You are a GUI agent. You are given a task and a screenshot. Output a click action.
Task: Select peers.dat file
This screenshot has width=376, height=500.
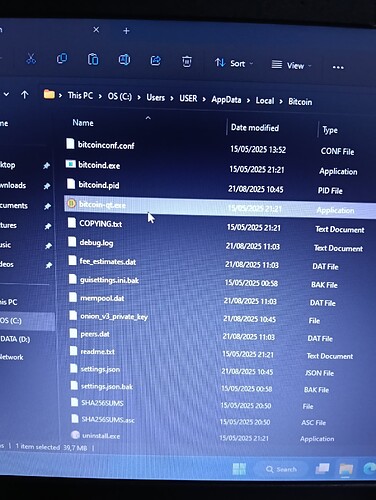pyautogui.click(x=95, y=334)
